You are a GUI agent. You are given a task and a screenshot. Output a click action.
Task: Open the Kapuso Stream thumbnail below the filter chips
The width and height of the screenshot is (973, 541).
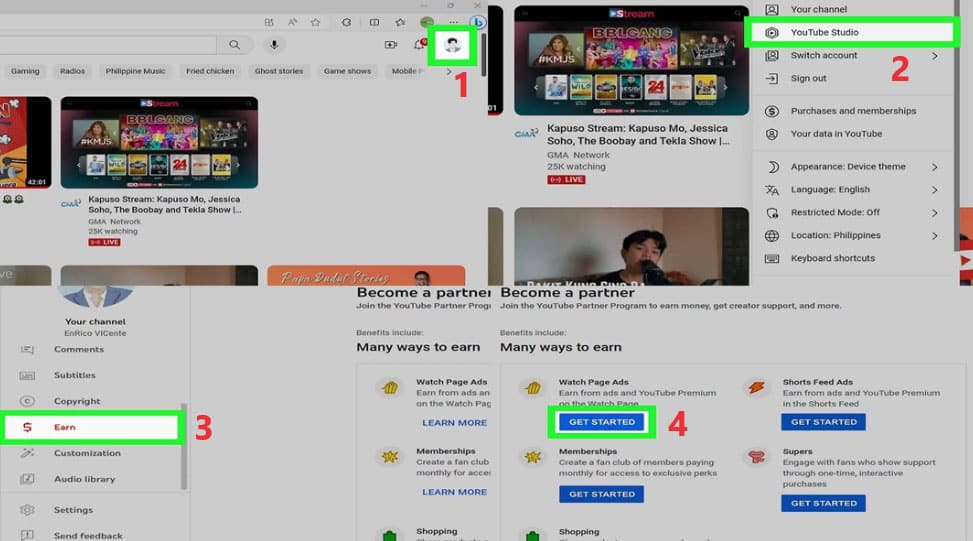click(159, 142)
